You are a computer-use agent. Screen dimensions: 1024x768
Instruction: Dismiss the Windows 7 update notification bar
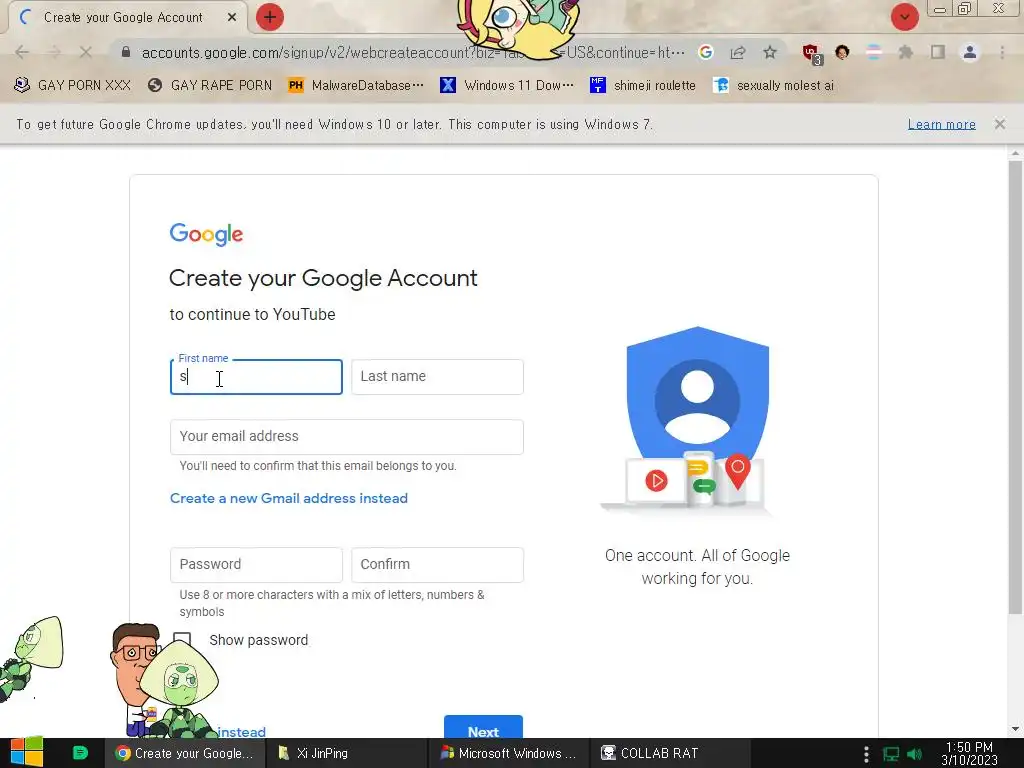[x=1000, y=124]
